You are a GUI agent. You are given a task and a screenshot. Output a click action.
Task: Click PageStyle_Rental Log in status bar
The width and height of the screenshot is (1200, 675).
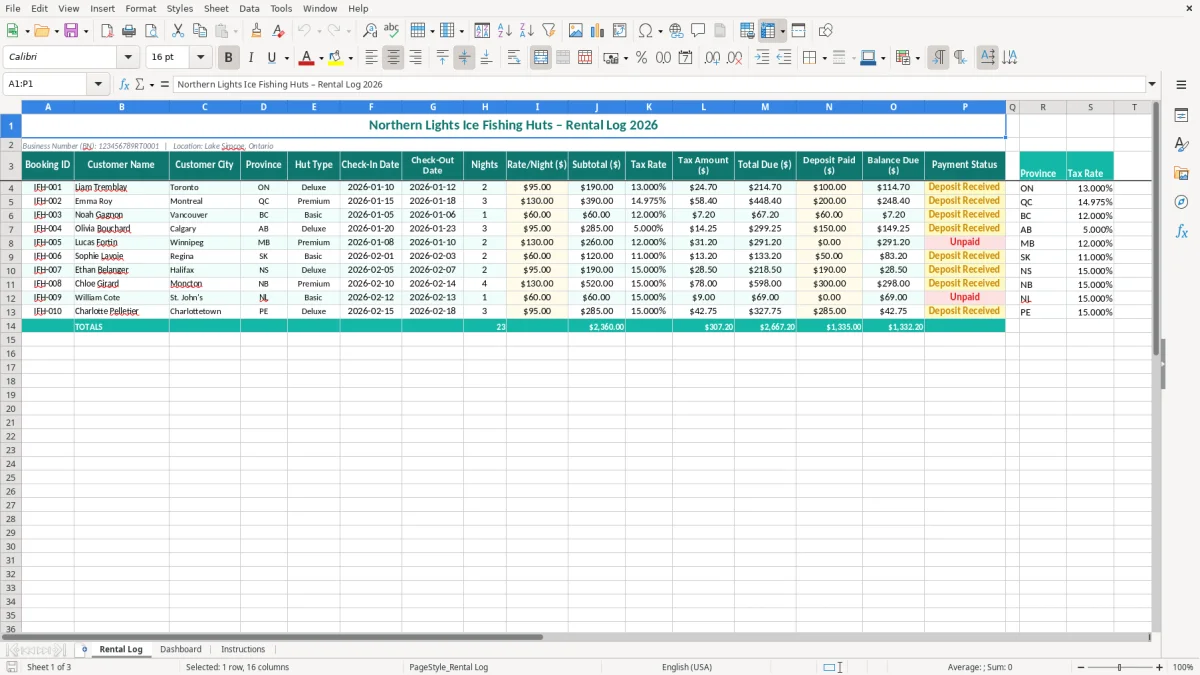click(x=448, y=667)
